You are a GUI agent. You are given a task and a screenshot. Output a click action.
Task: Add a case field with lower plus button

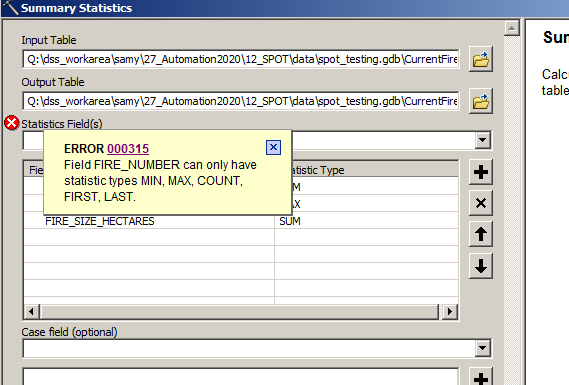point(480,377)
